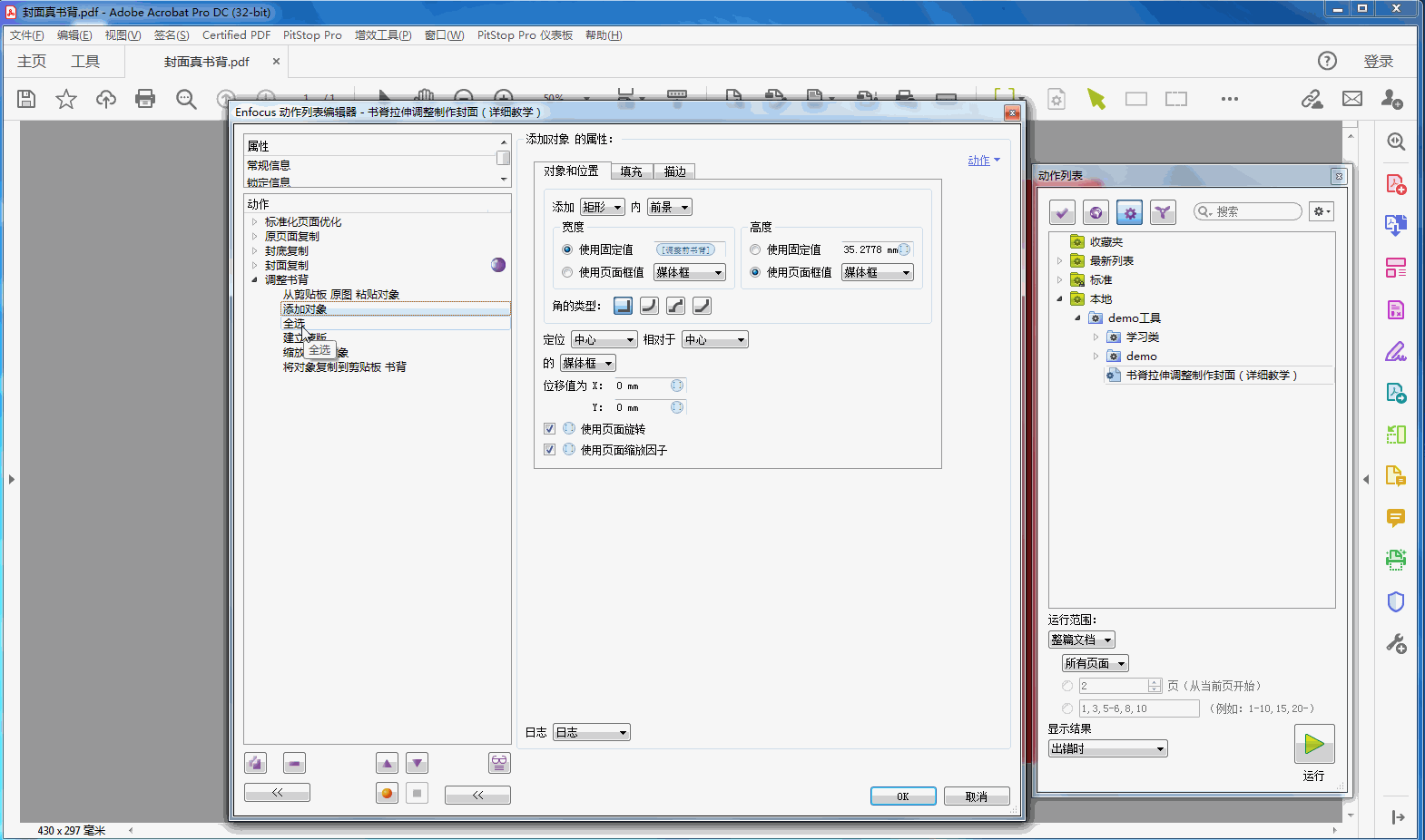Viewport: 1425px width, 840px height.
Task: Click the cloud upload icon
Action: pos(106,99)
